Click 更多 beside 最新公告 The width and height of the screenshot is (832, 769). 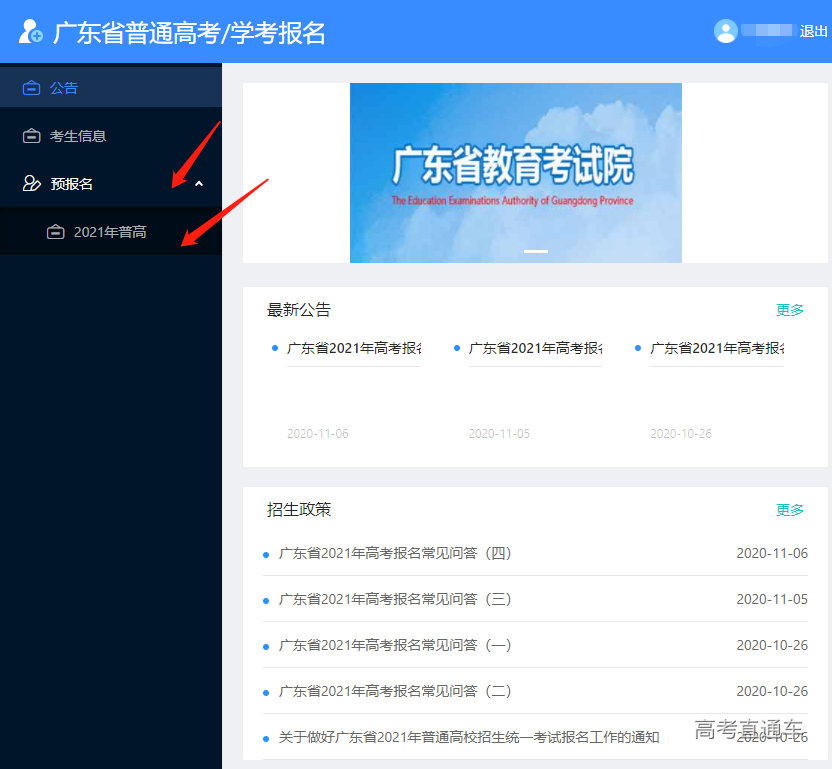tap(789, 310)
